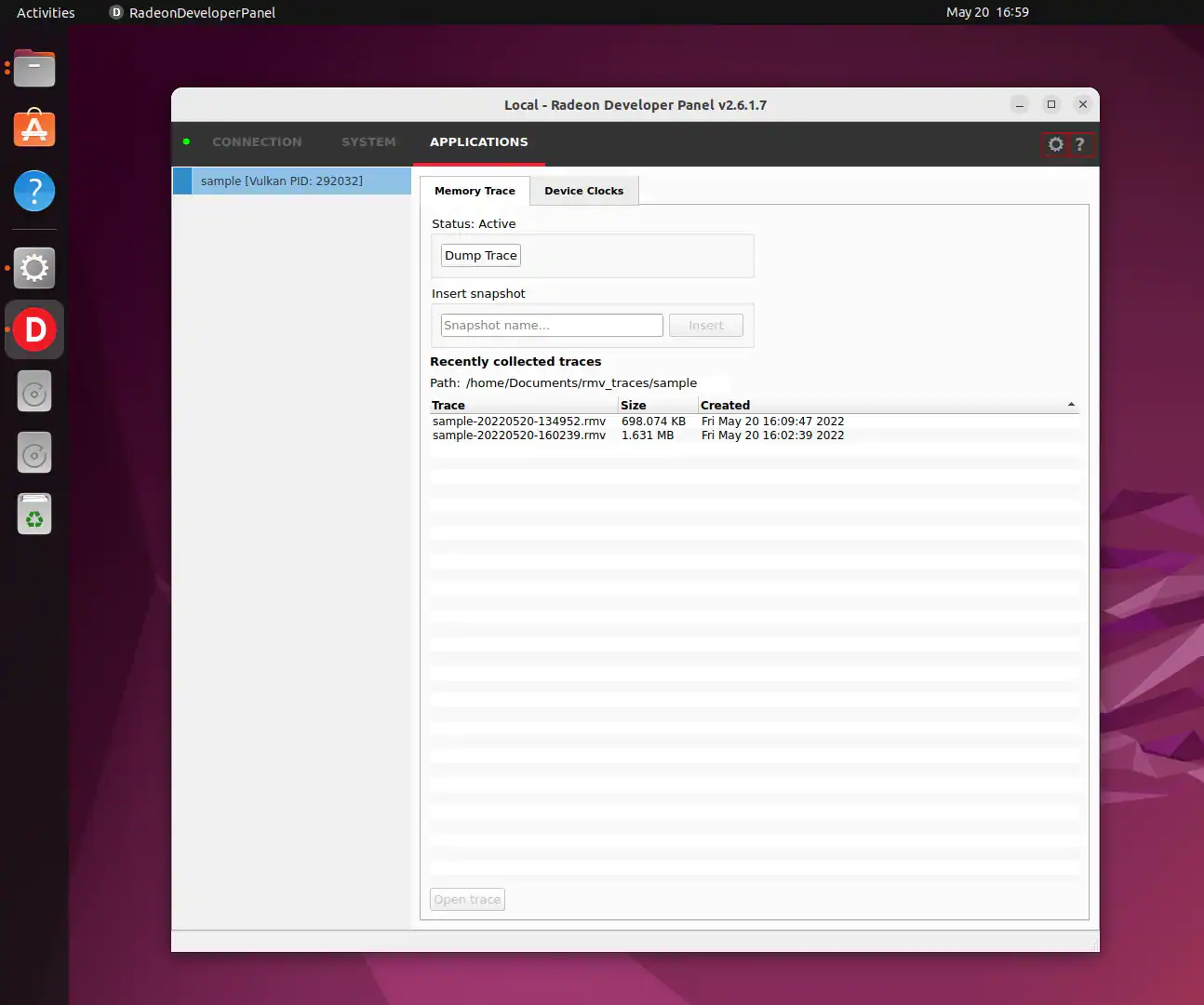Select trace sample-20220520-160239.rmv
Screen dimensions: 1204x1005
(518, 435)
